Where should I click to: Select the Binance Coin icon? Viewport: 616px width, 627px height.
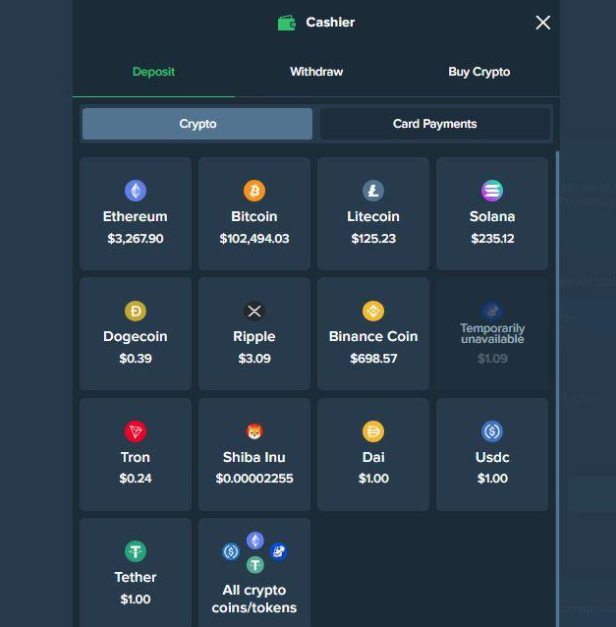(x=373, y=311)
